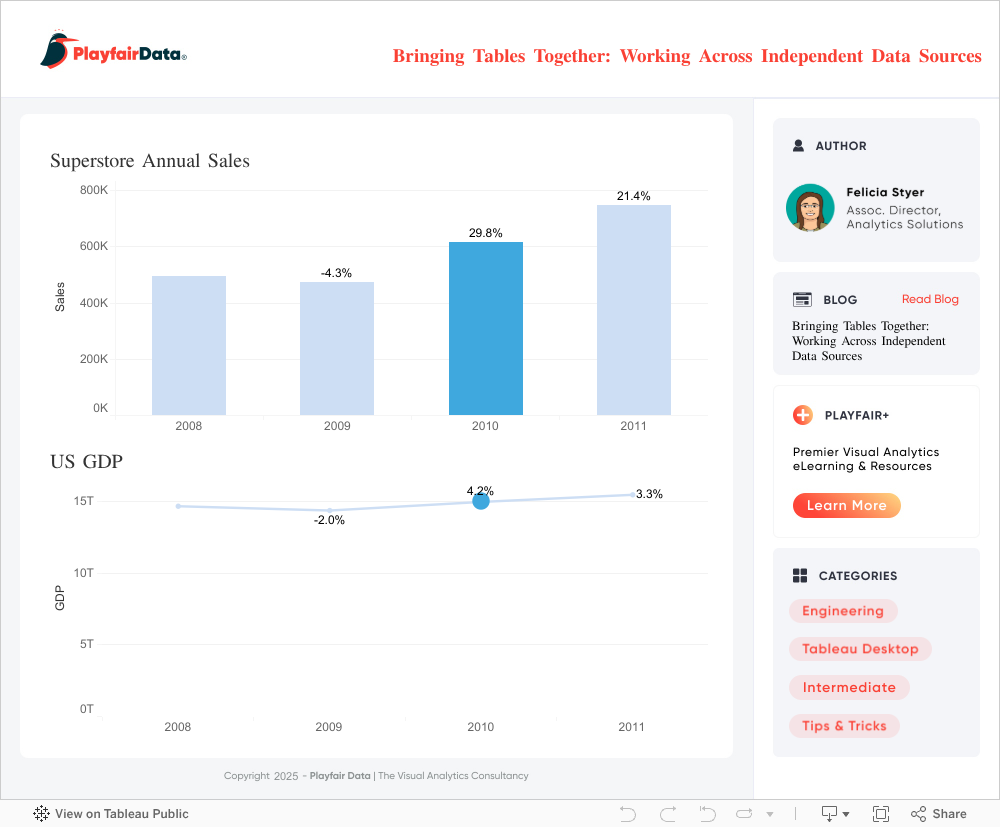Click the Tips & Tricks tag
Image resolution: width=1000 pixels, height=827 pixels.
[x=843, y=726]
